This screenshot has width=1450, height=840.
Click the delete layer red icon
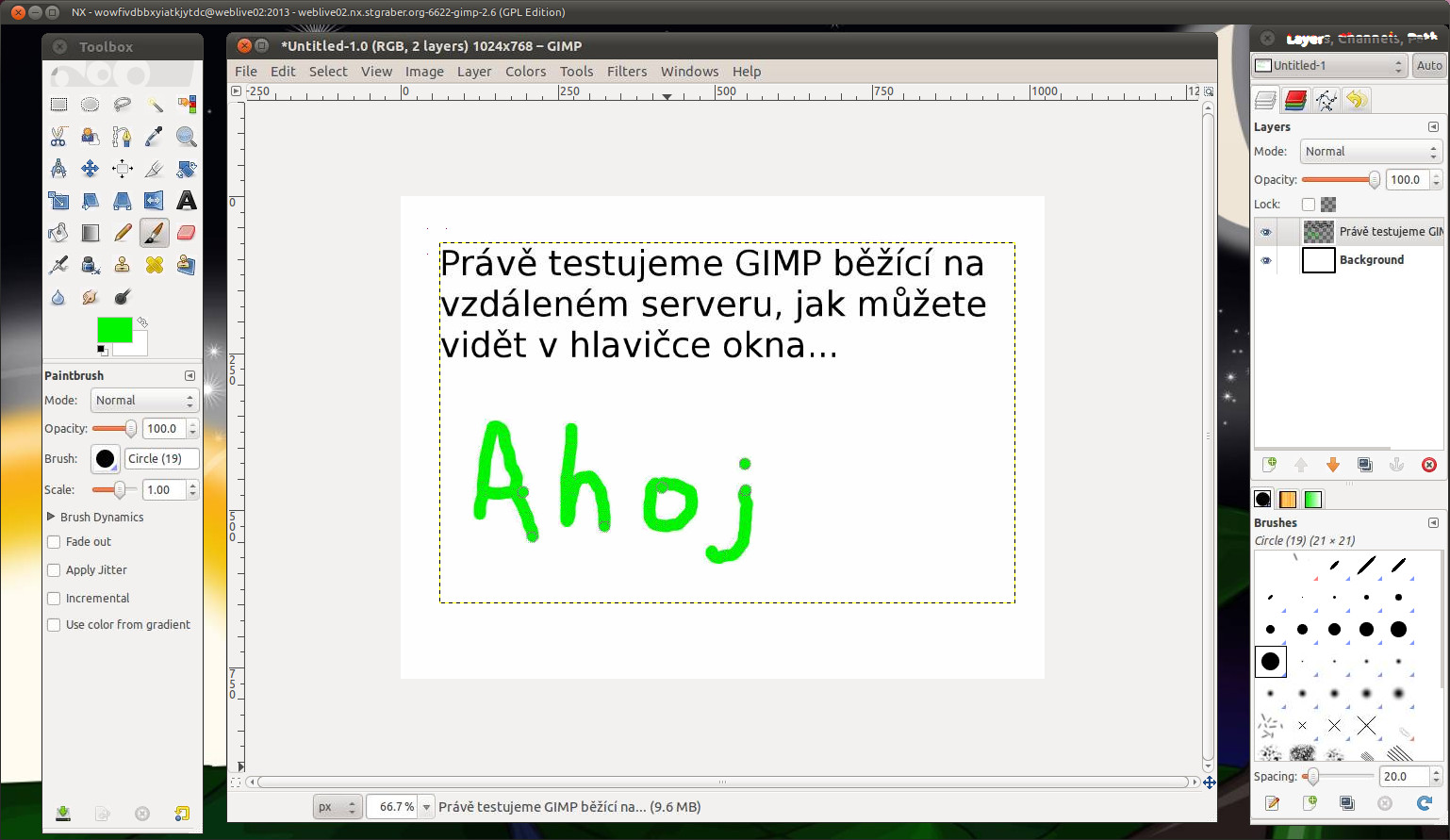tap(1429, 464)
